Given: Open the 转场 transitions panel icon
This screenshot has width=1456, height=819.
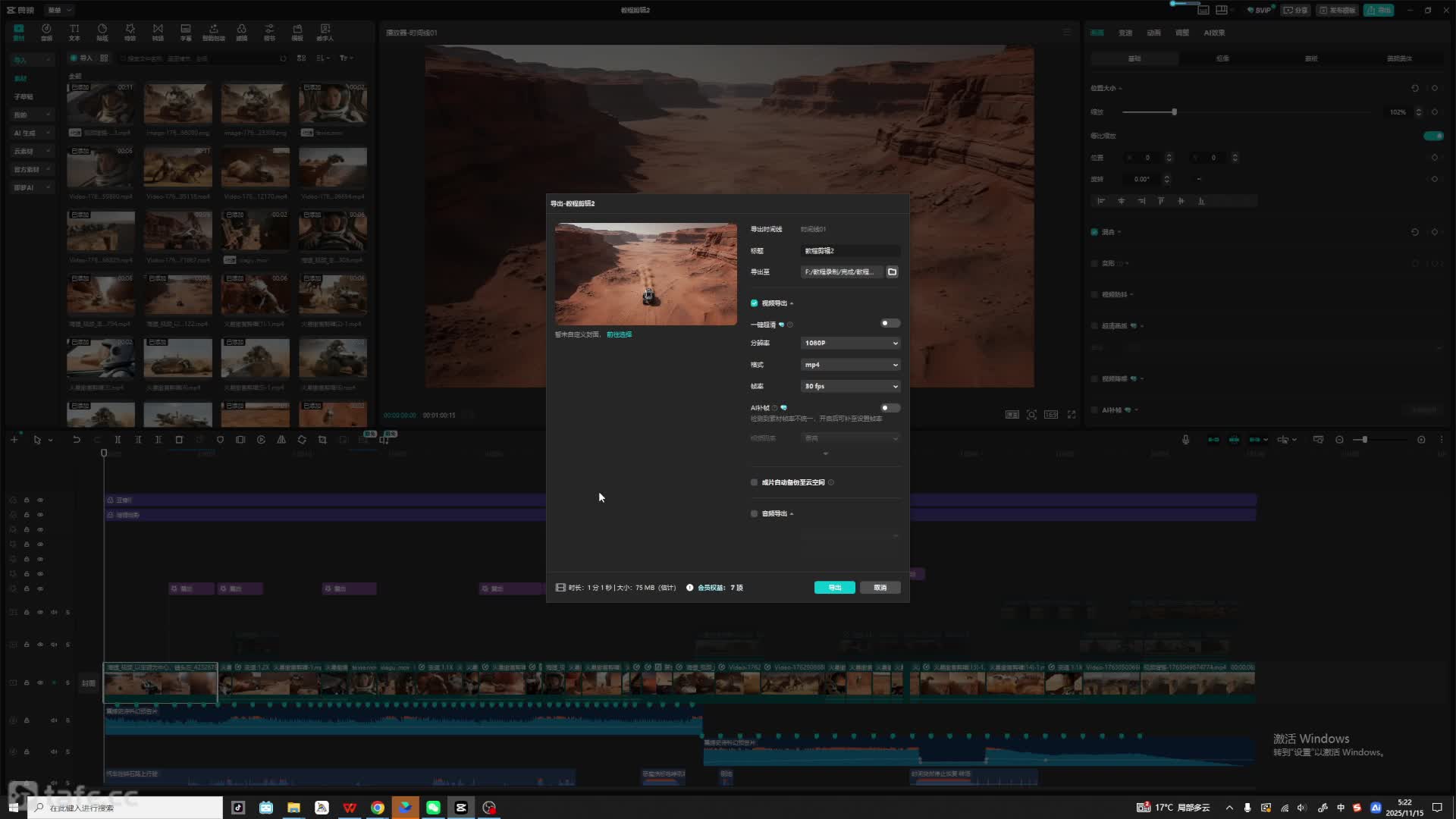Looking at the screenshot, I should (158, 32).
